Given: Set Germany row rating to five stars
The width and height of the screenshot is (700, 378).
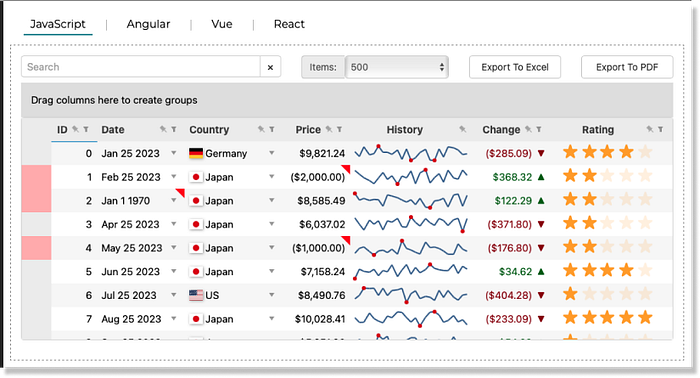Looking at the screenshot, I should (645, 153).
